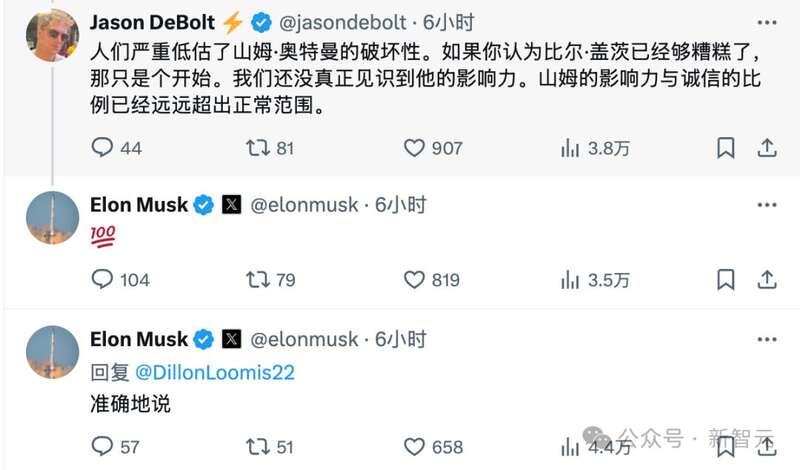Bookmark Elon Musk's 100 emoji tweet
Screen dimensions: 800x470
726,280
